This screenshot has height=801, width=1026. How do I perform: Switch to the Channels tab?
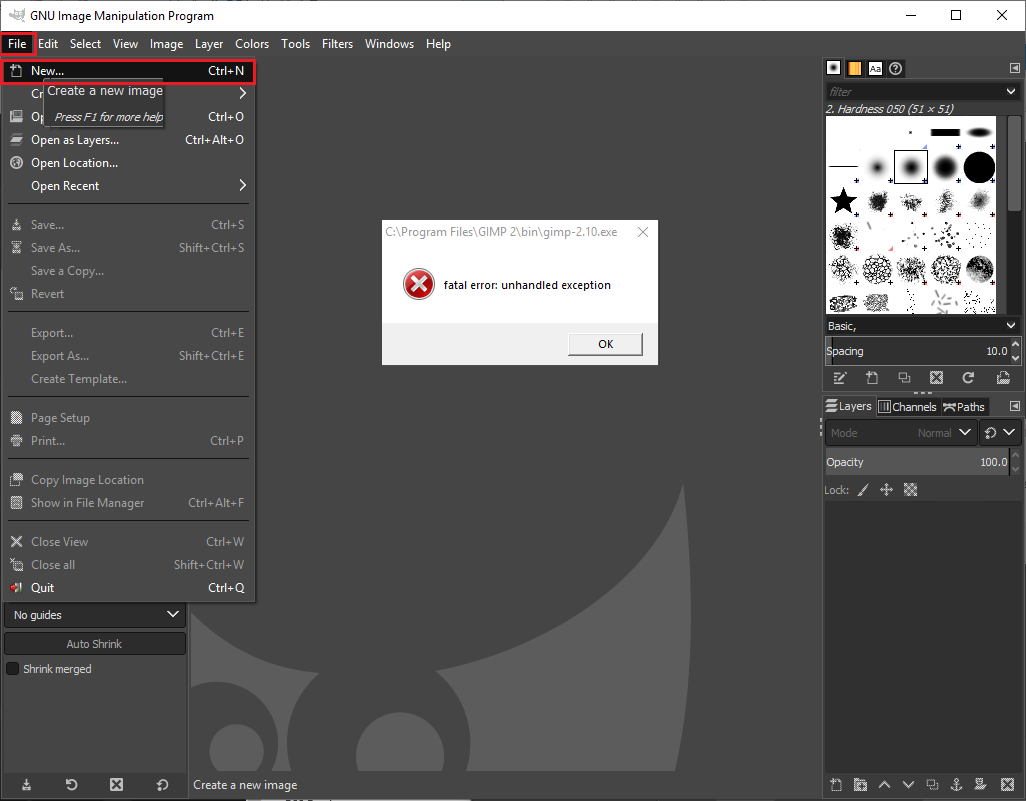[x=908, y=406]
